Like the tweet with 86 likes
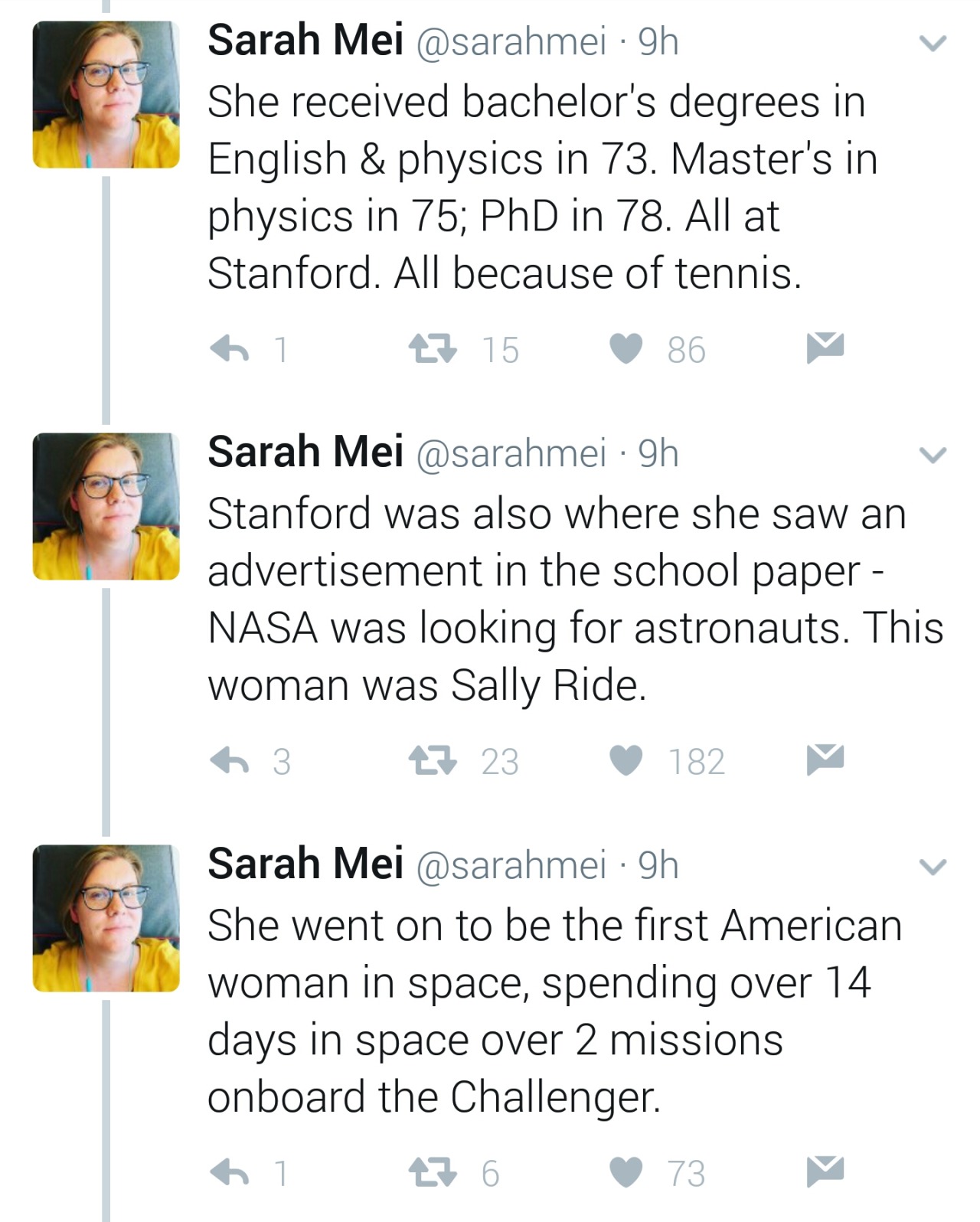 pos(626,349)
